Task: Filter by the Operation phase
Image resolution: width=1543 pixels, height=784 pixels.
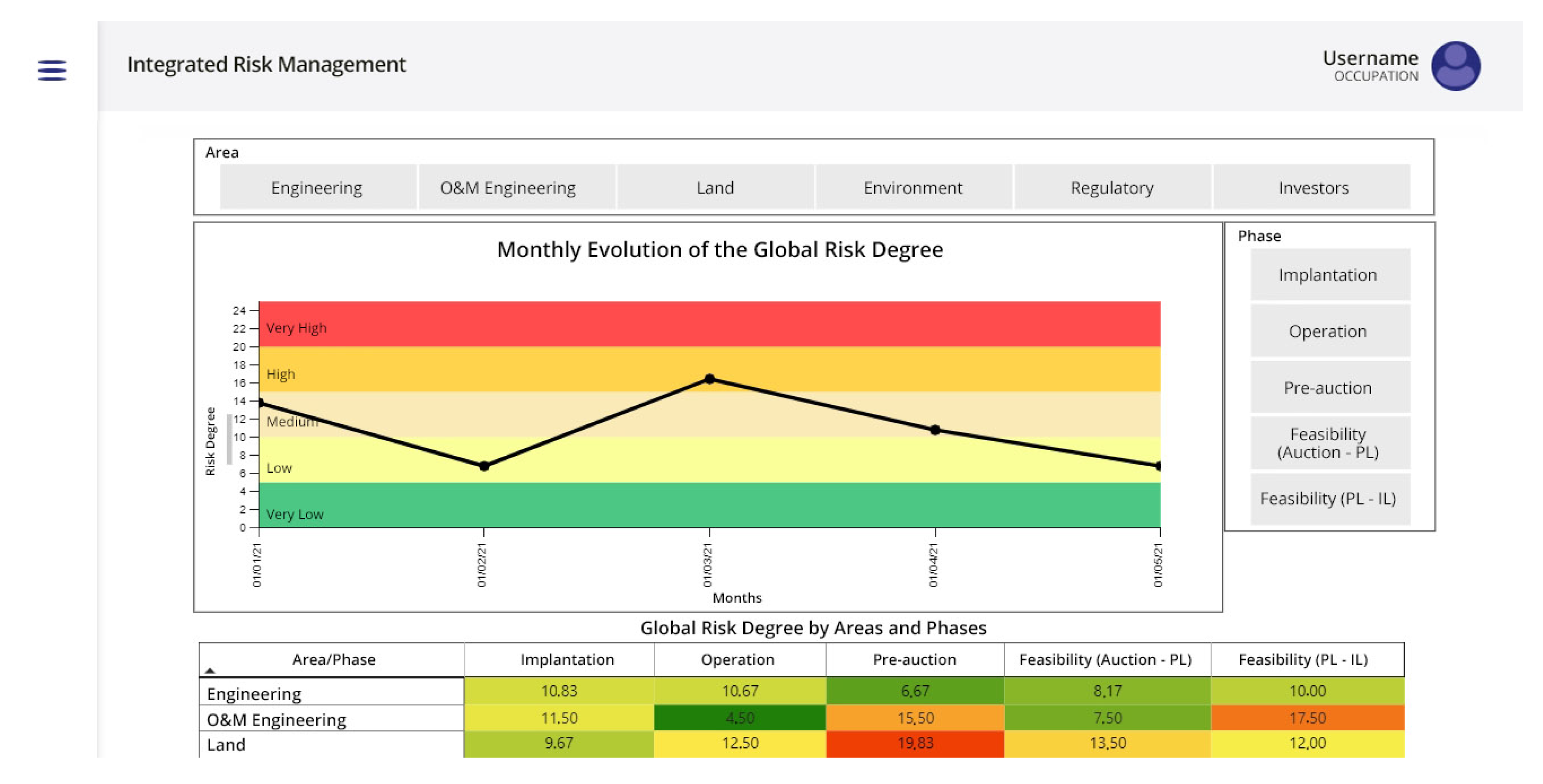Action: coord(1327,331)
